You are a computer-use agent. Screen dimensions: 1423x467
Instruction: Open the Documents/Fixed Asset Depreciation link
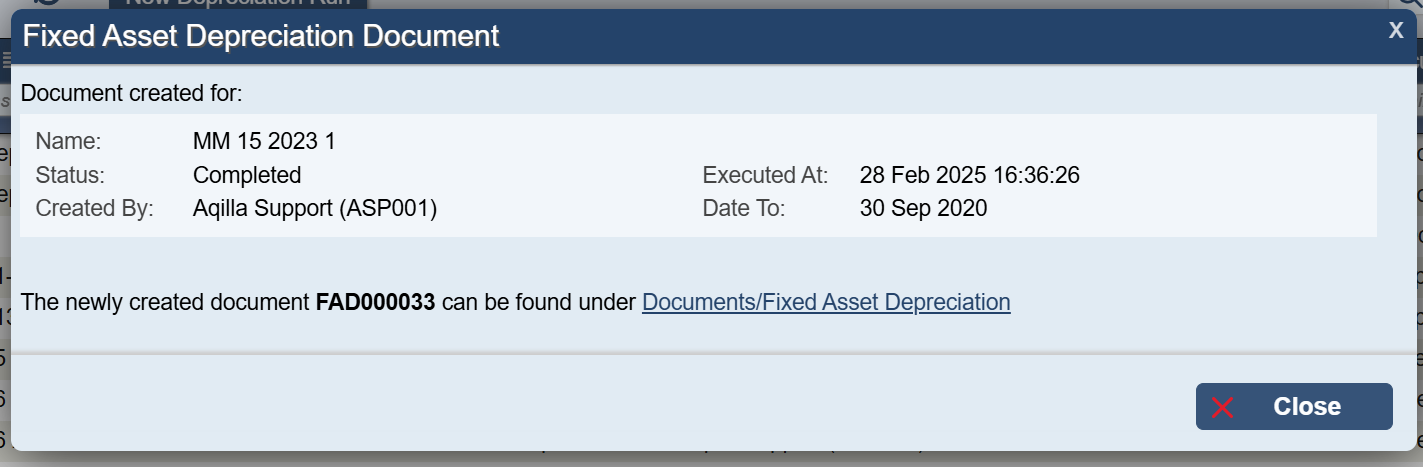826,302
